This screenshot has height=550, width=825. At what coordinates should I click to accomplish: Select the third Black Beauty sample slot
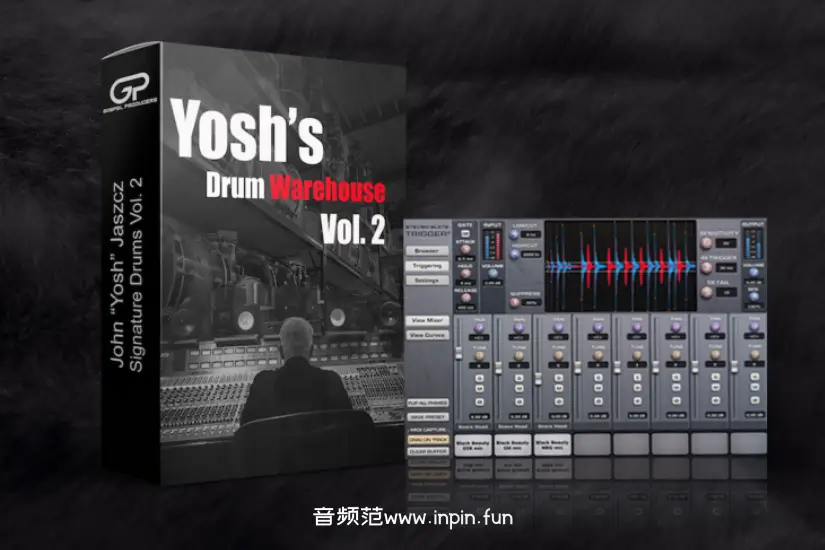coord(552,445)
